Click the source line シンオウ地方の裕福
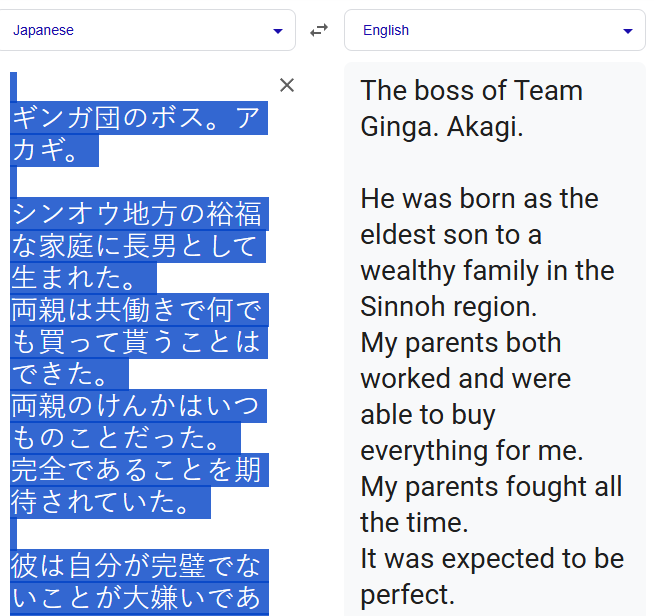The image size is (654, 616). click(x=139, y=214)
